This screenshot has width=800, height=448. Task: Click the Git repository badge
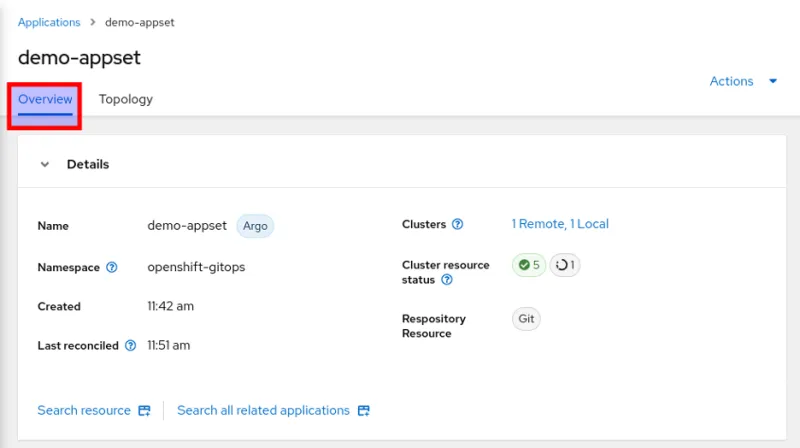(x=526, y=319)
